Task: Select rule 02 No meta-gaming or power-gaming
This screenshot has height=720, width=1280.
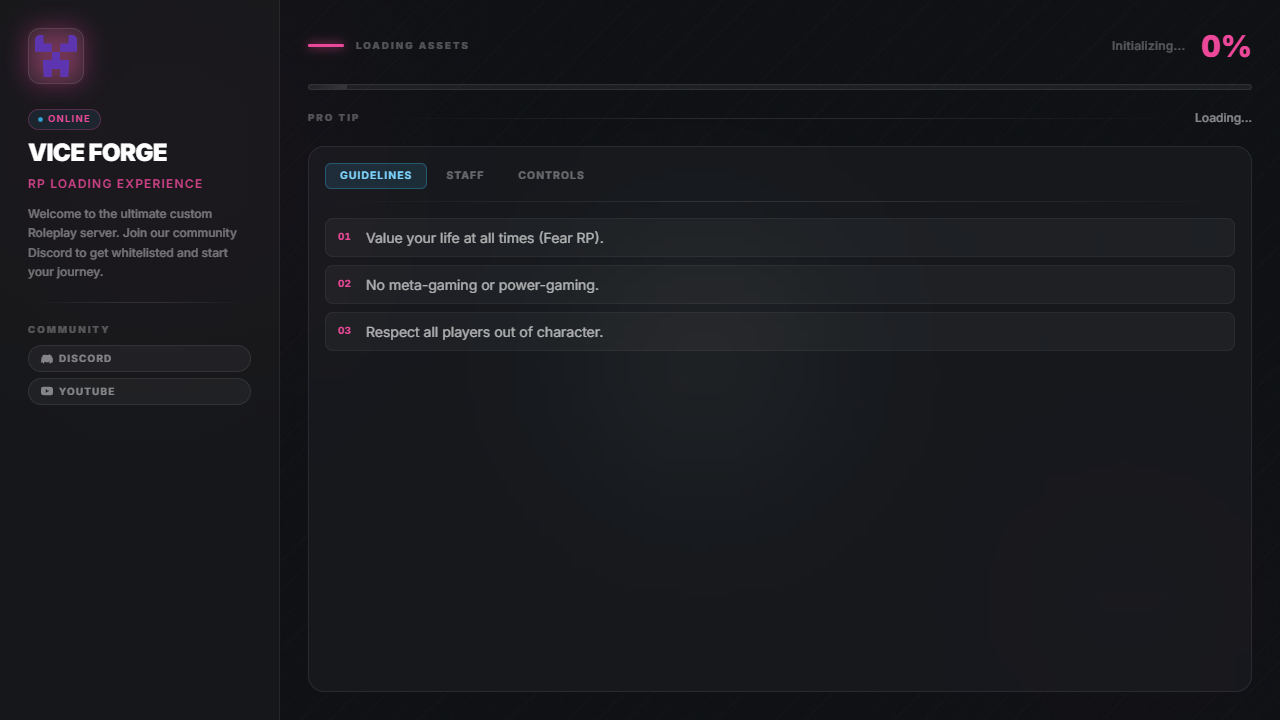Action: tap(780, 285)
